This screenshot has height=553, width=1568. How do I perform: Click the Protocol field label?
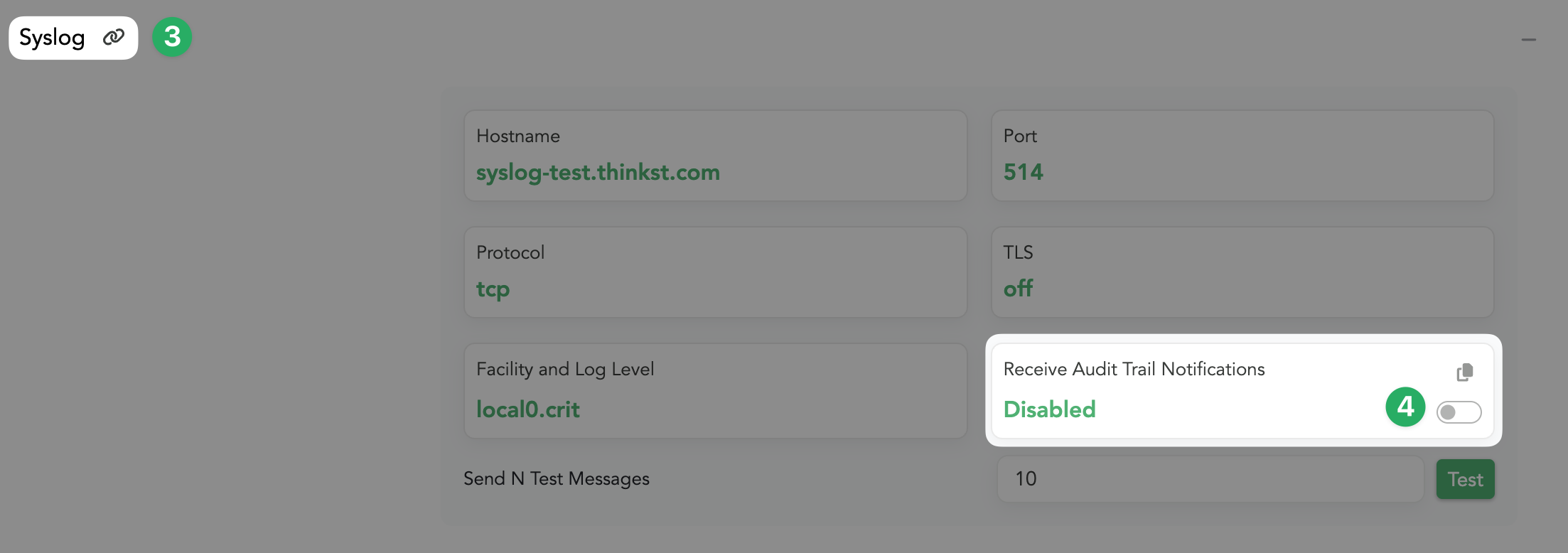tap(510, 253)
